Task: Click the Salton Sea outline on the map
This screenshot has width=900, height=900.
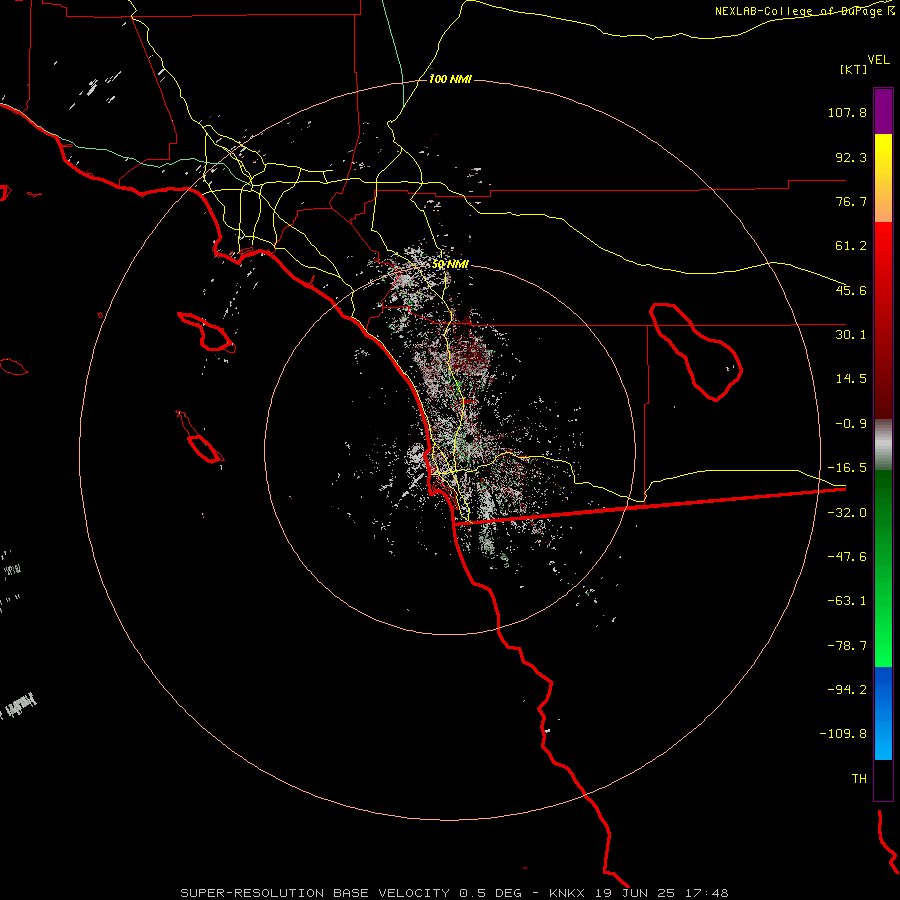Action: click(x=696, y=352)
